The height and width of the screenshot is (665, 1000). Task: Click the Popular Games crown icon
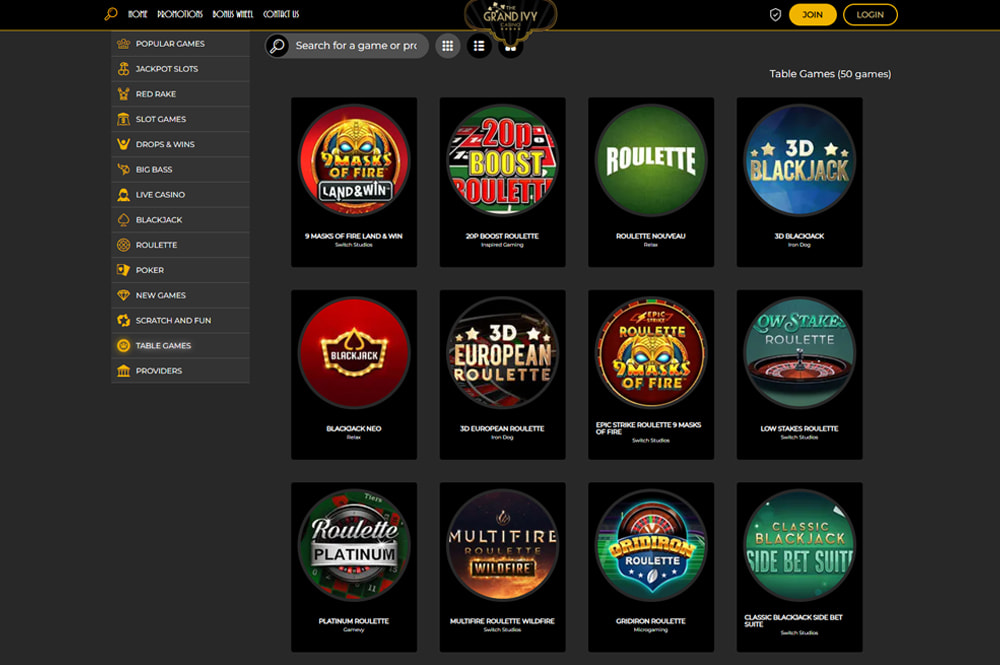click(124, 44)
